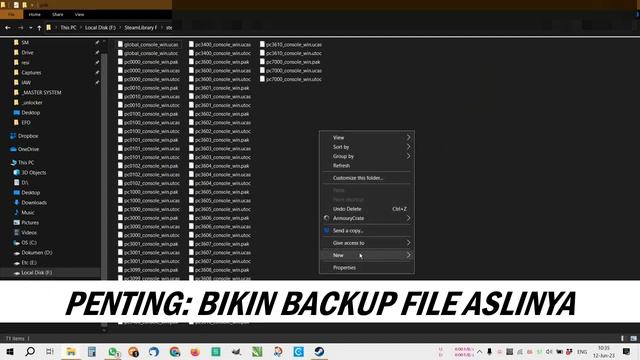Image resolution: width=640 pixels, height=360 pixels.
Task: Select the _unlocker folder in sidebar
Action: coord(32,102)
